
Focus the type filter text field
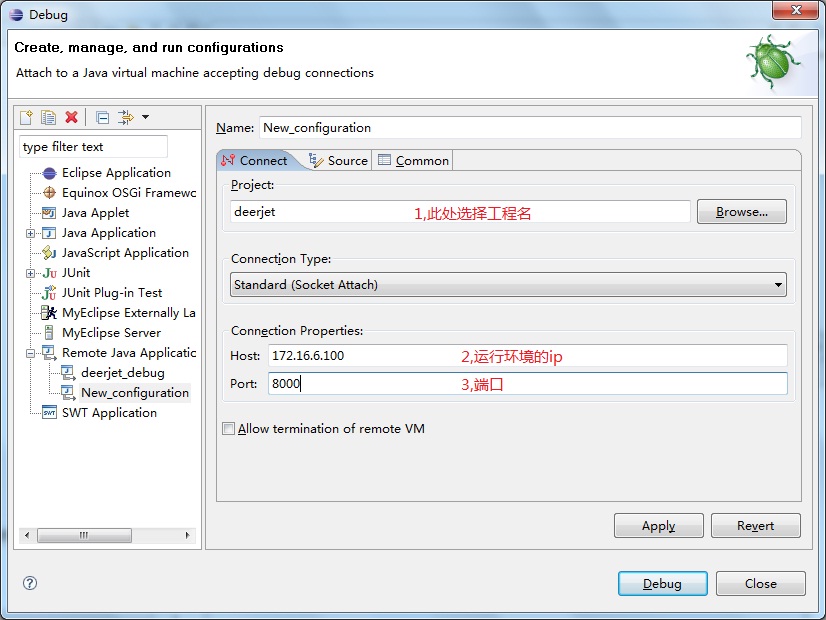click(93, 147)
